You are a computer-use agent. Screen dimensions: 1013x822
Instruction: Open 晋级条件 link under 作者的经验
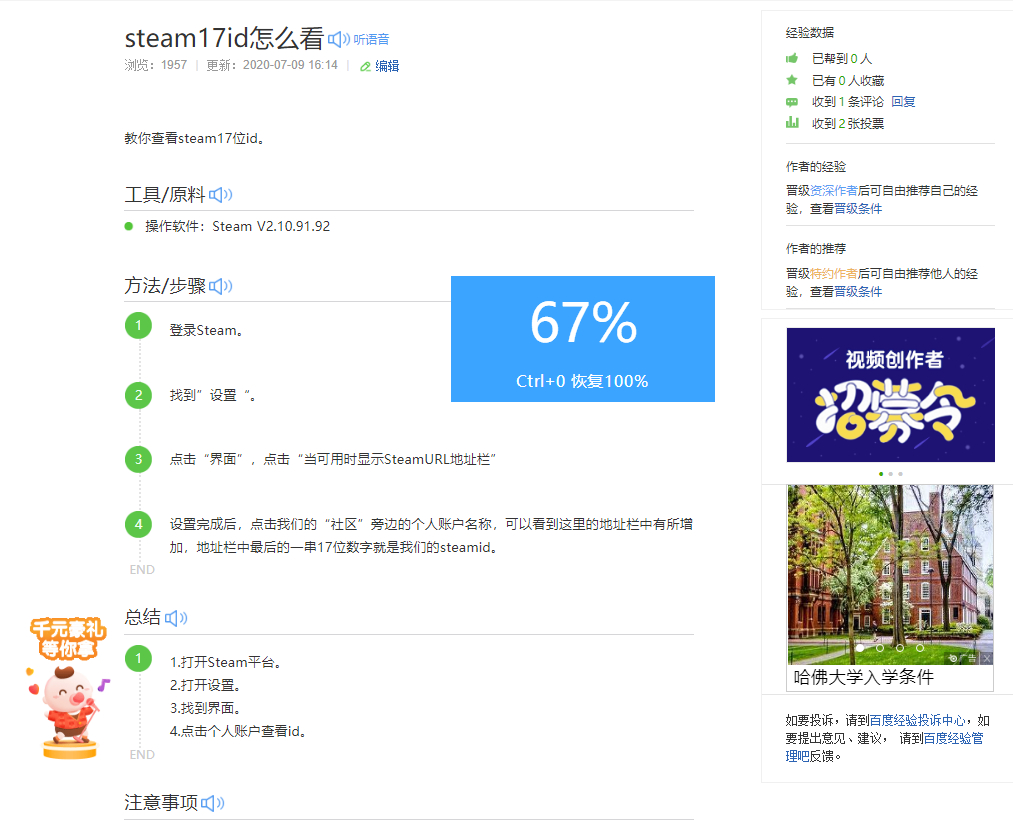[x=858, y=209]
